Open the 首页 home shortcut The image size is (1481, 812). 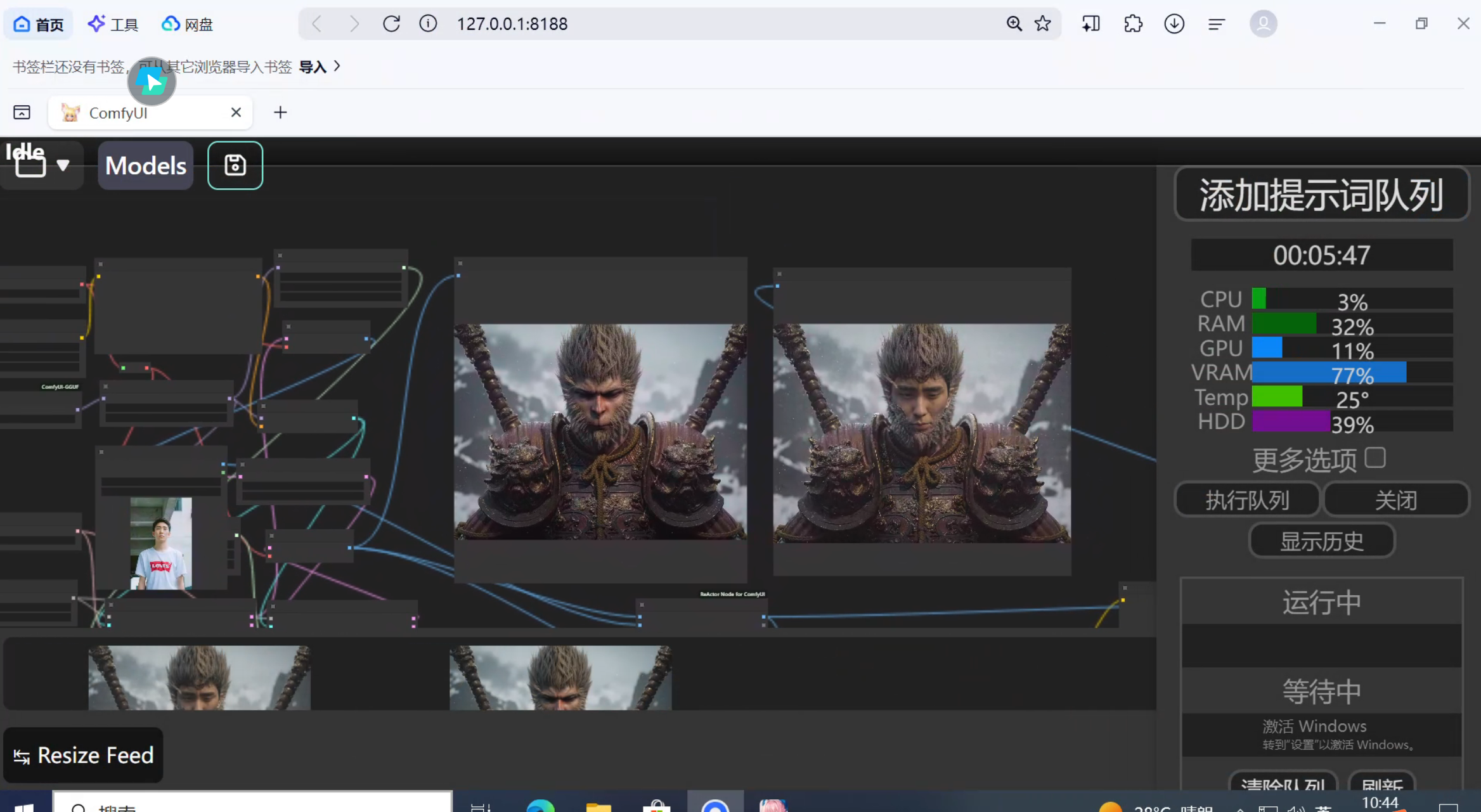point(39,24)
